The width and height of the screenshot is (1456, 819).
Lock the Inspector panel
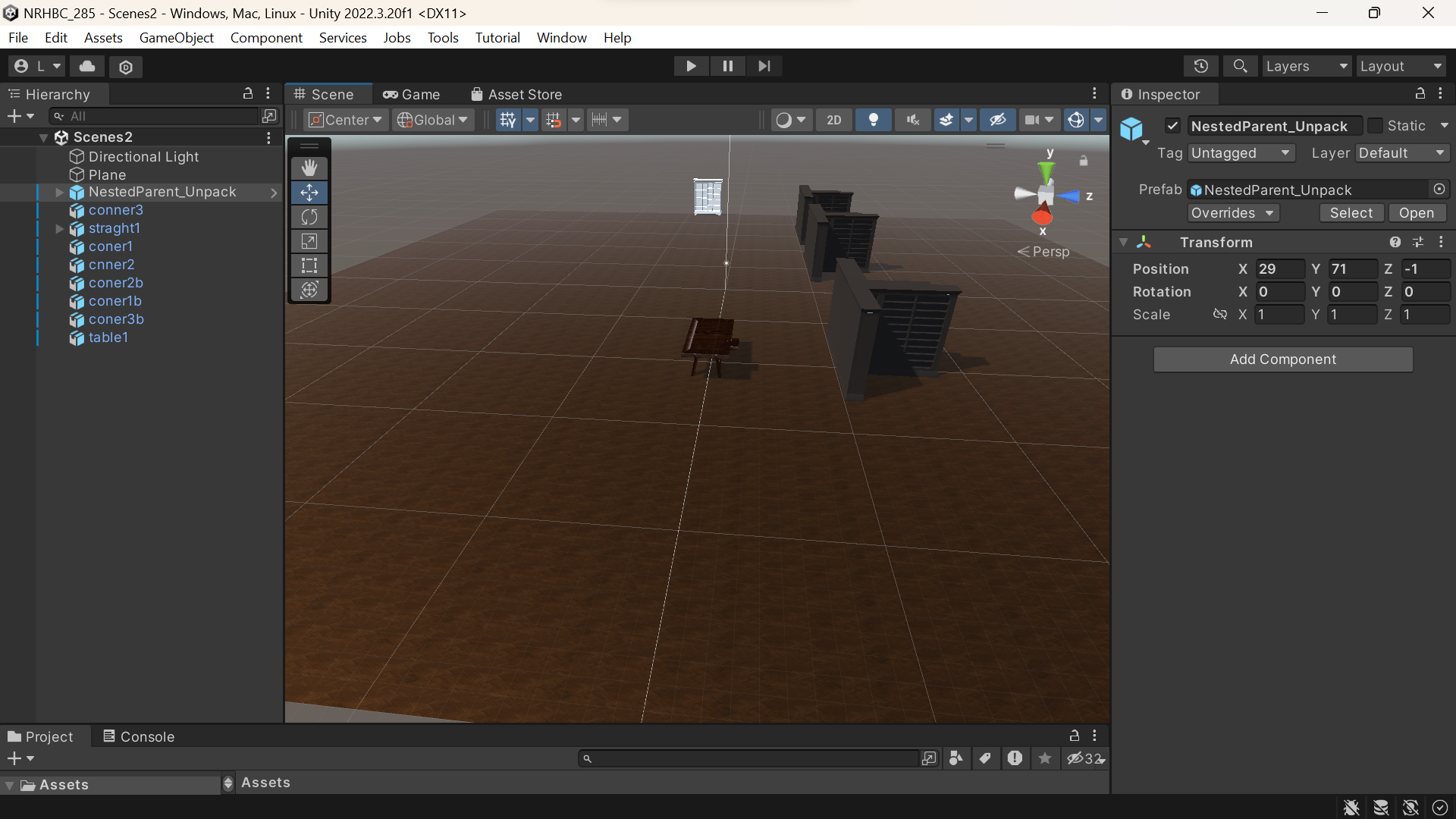1420,93
